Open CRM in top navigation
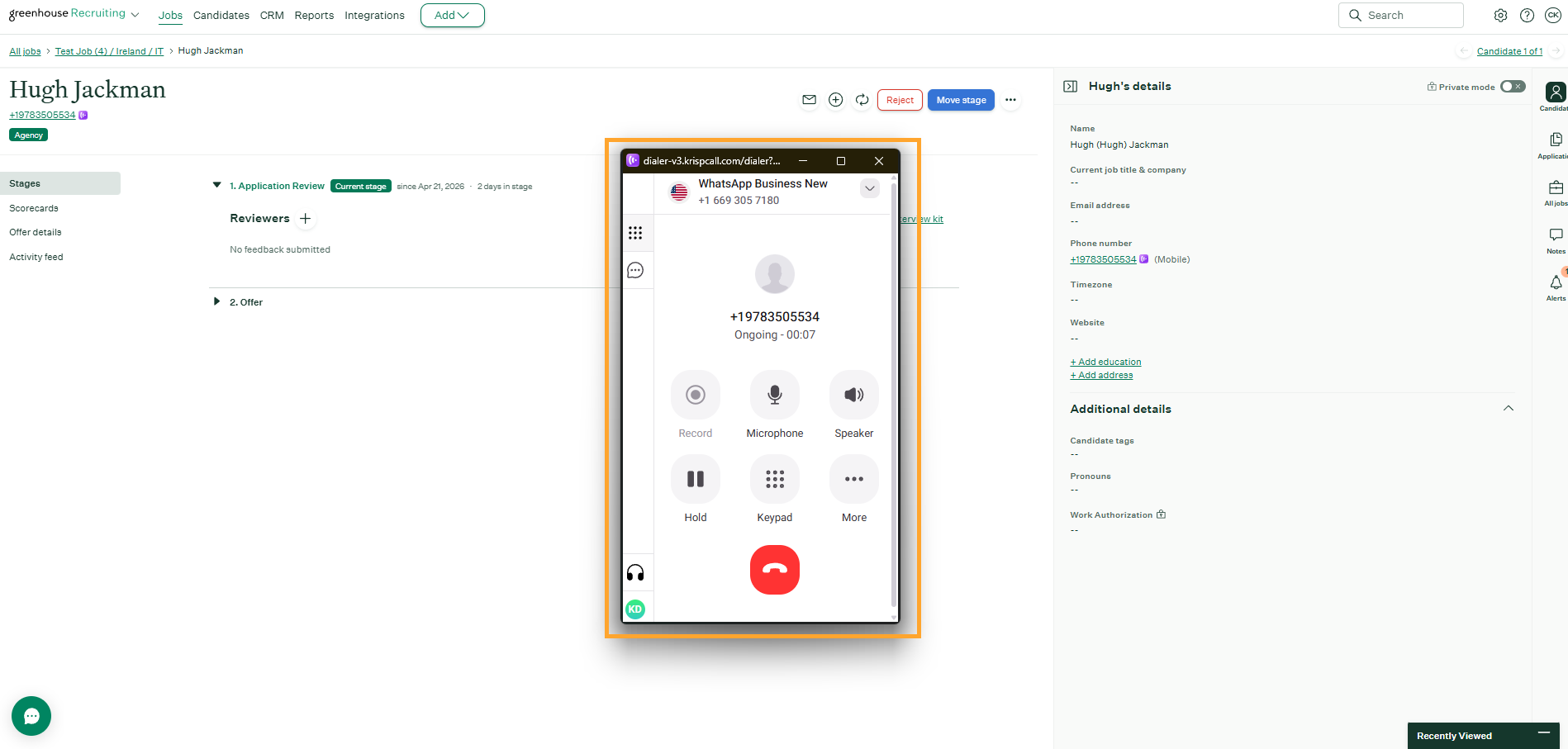Image resolution: width=1568 pixels, height=749 pixels. pyautogui.click(x=272, y=16)
